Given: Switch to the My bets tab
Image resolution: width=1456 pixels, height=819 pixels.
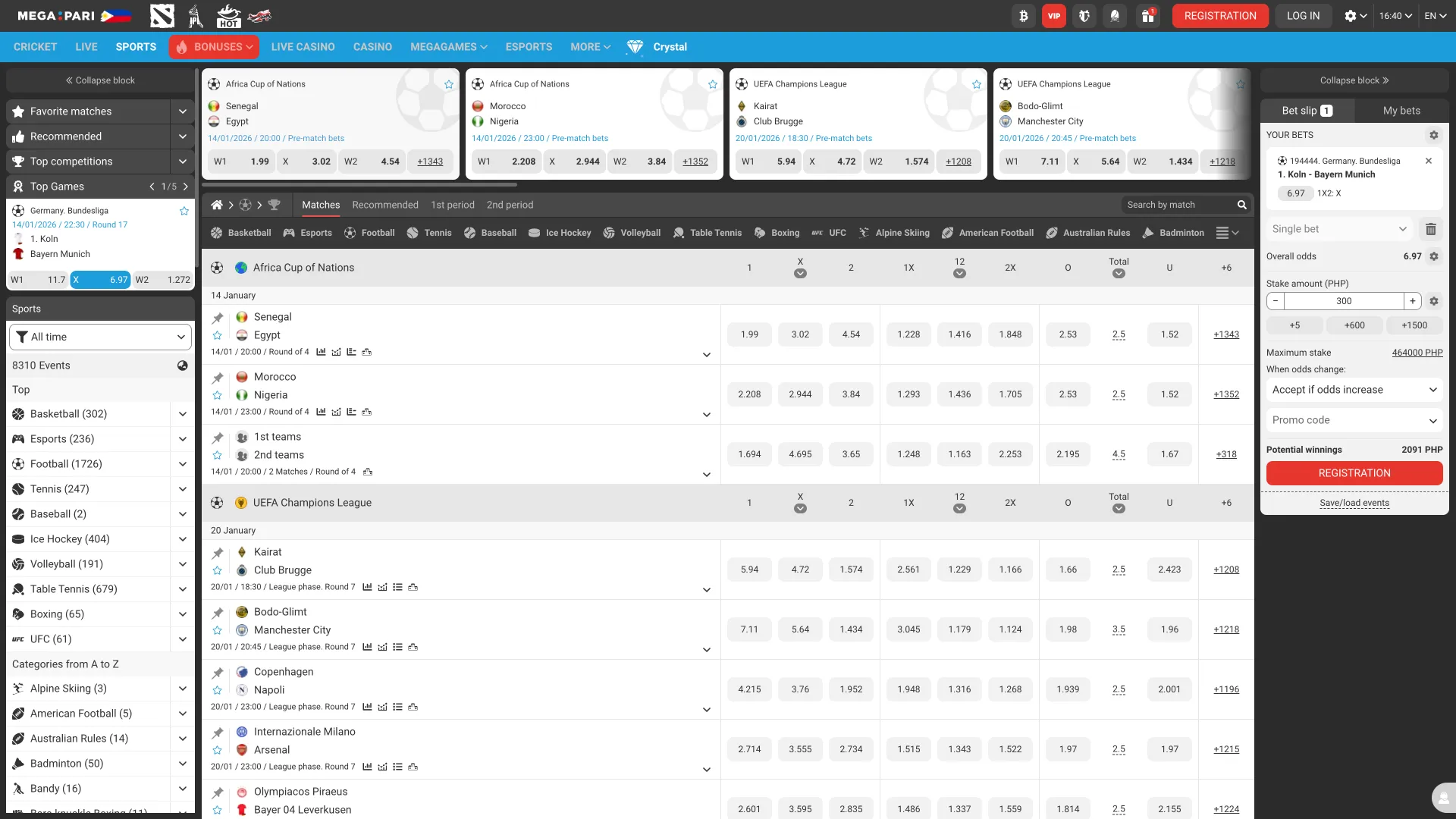Looking at the screenshot, I should pos(1401,111).
